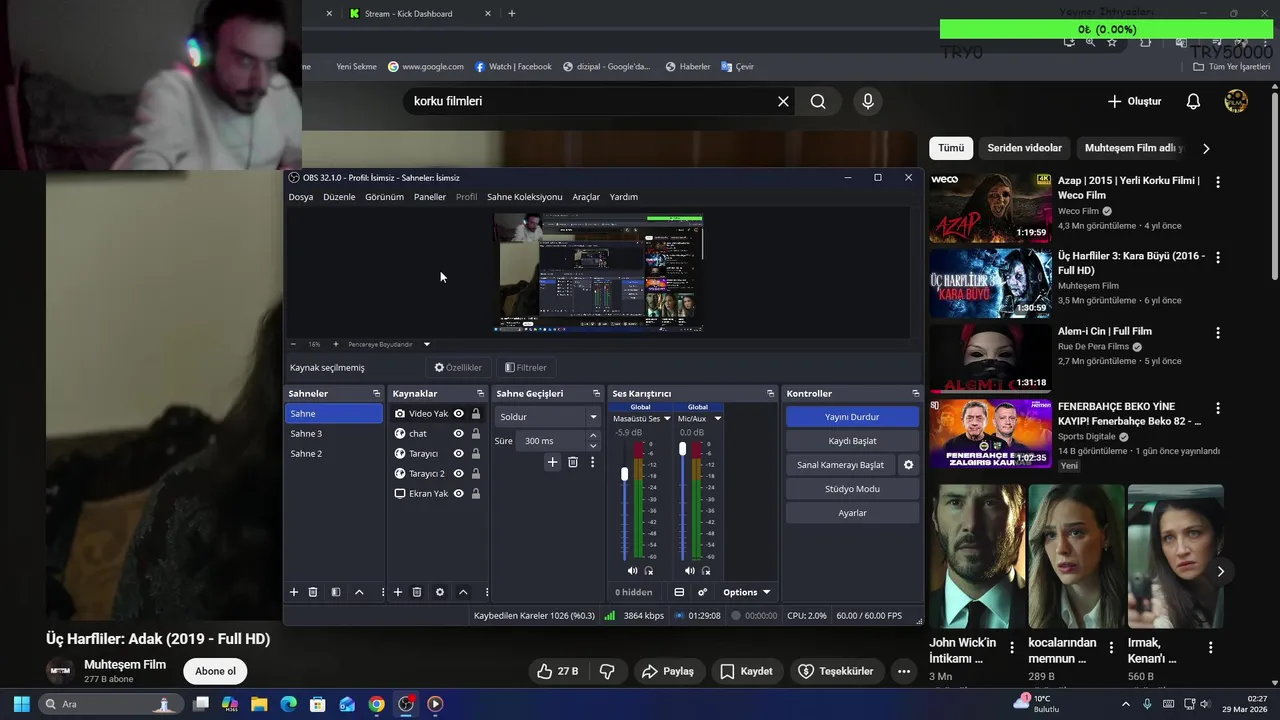Open the Windows Start menu
This screenshot has width=1280, height=720.
[x=21, y=704]
